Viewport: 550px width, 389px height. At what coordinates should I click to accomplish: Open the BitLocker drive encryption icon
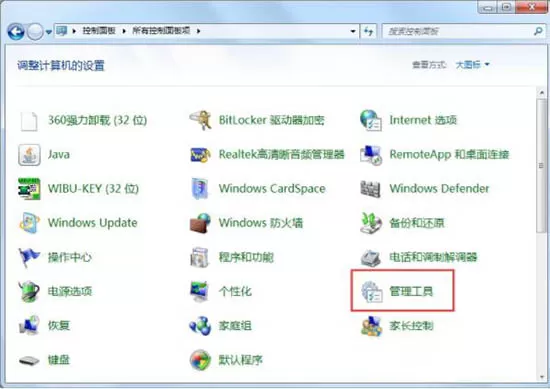pos(200,120)
